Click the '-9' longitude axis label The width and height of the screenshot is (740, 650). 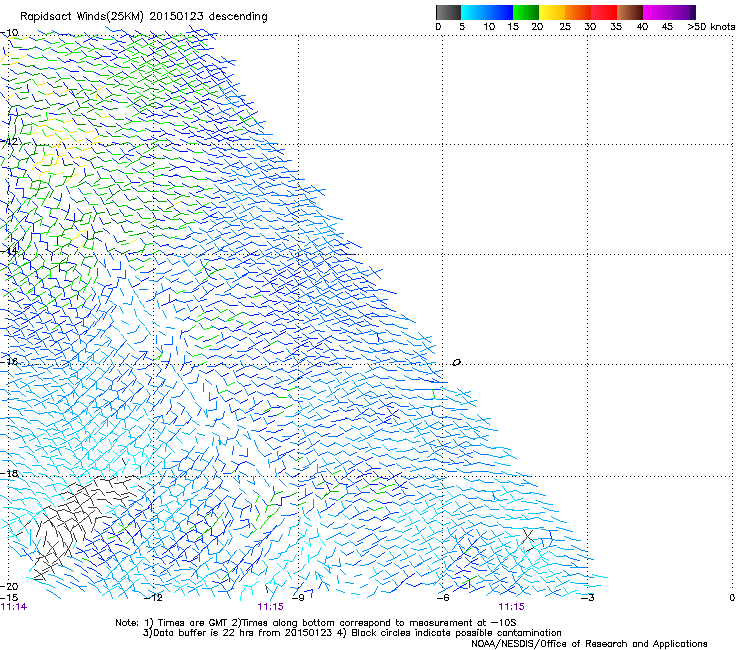click(x=298, y=597)
